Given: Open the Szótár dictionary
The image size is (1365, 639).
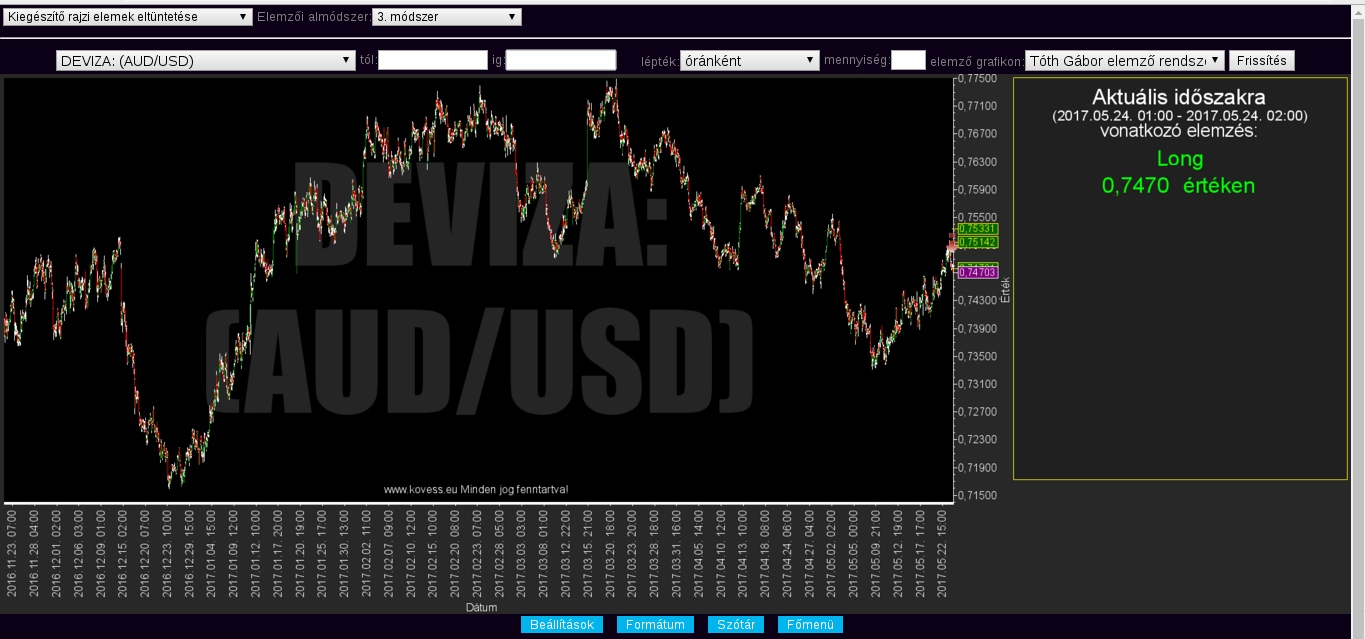Looking at the screenshot, I should [736, 625].
